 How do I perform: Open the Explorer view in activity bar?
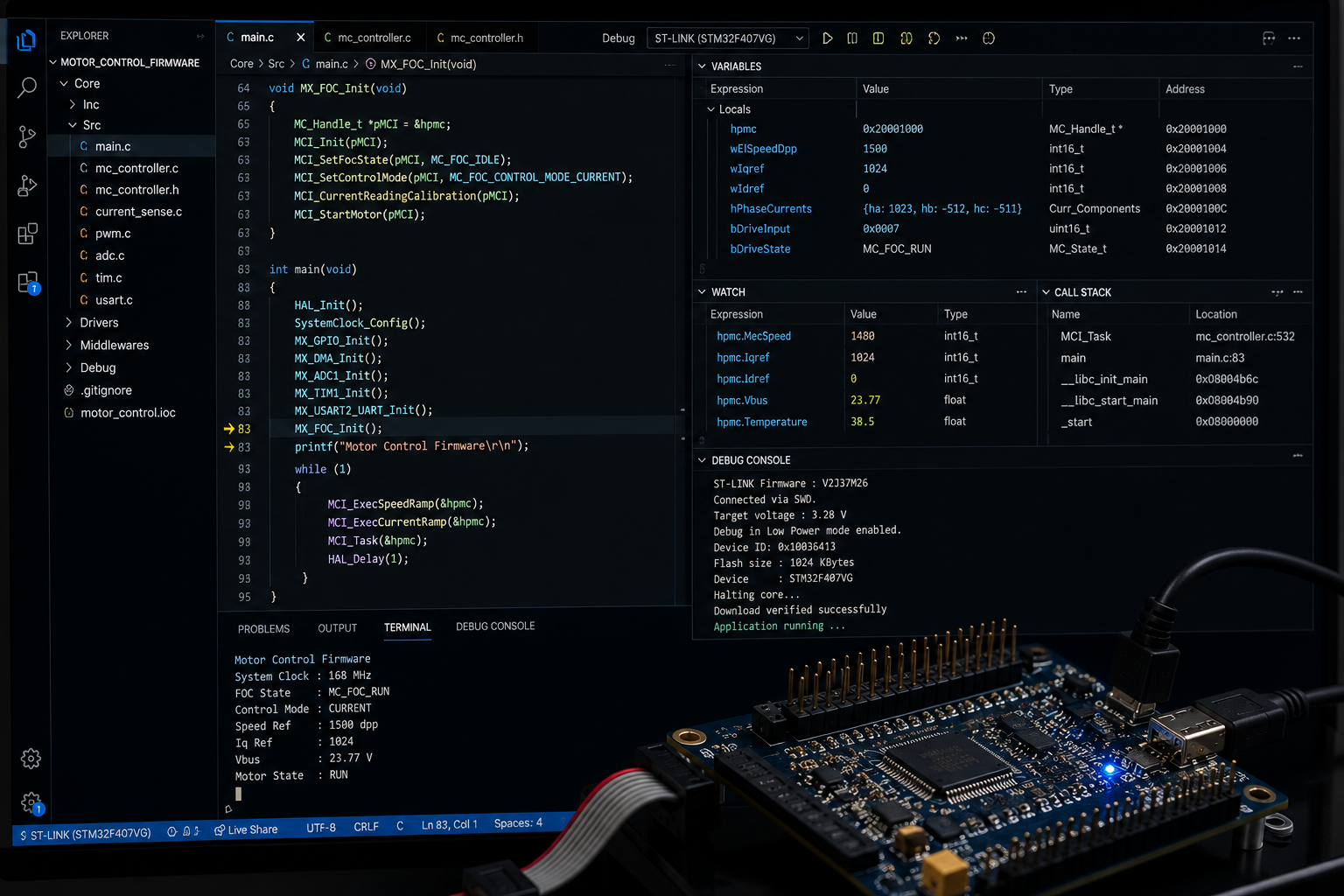click(x=26, y=40)
